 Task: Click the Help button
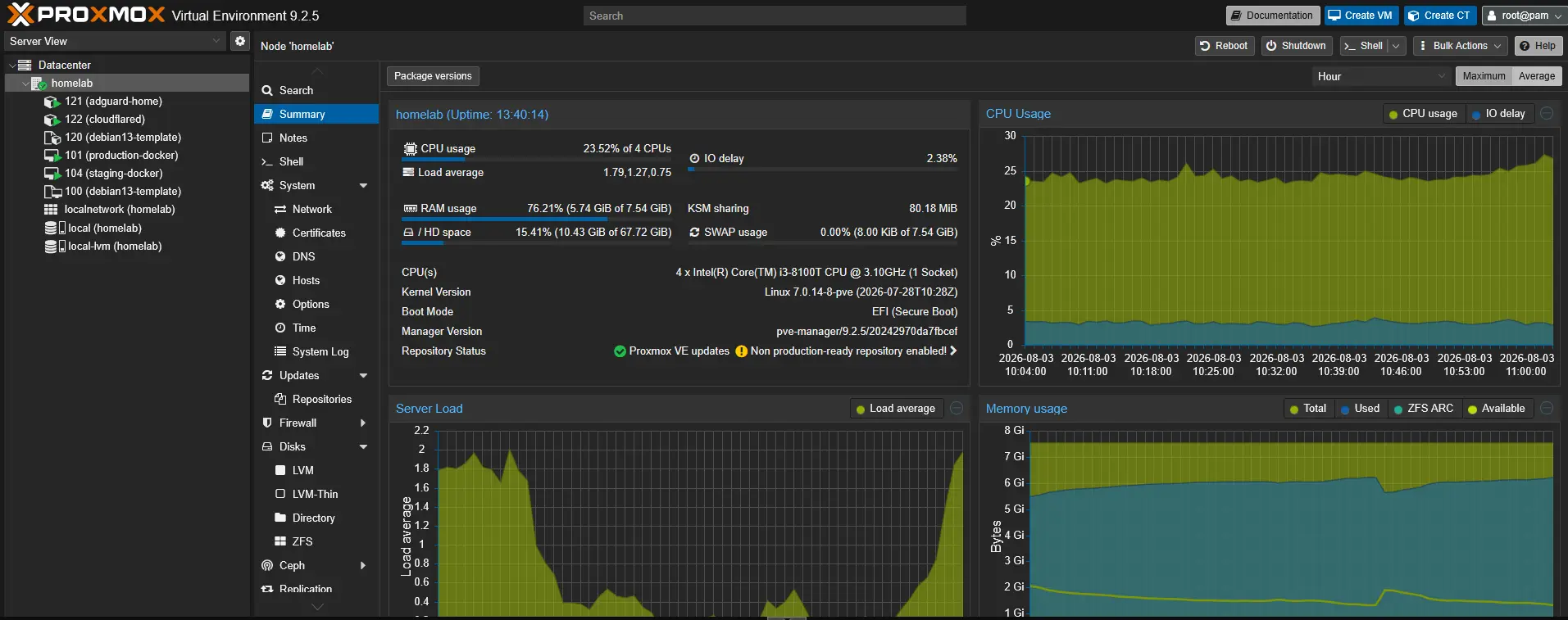1538,46
